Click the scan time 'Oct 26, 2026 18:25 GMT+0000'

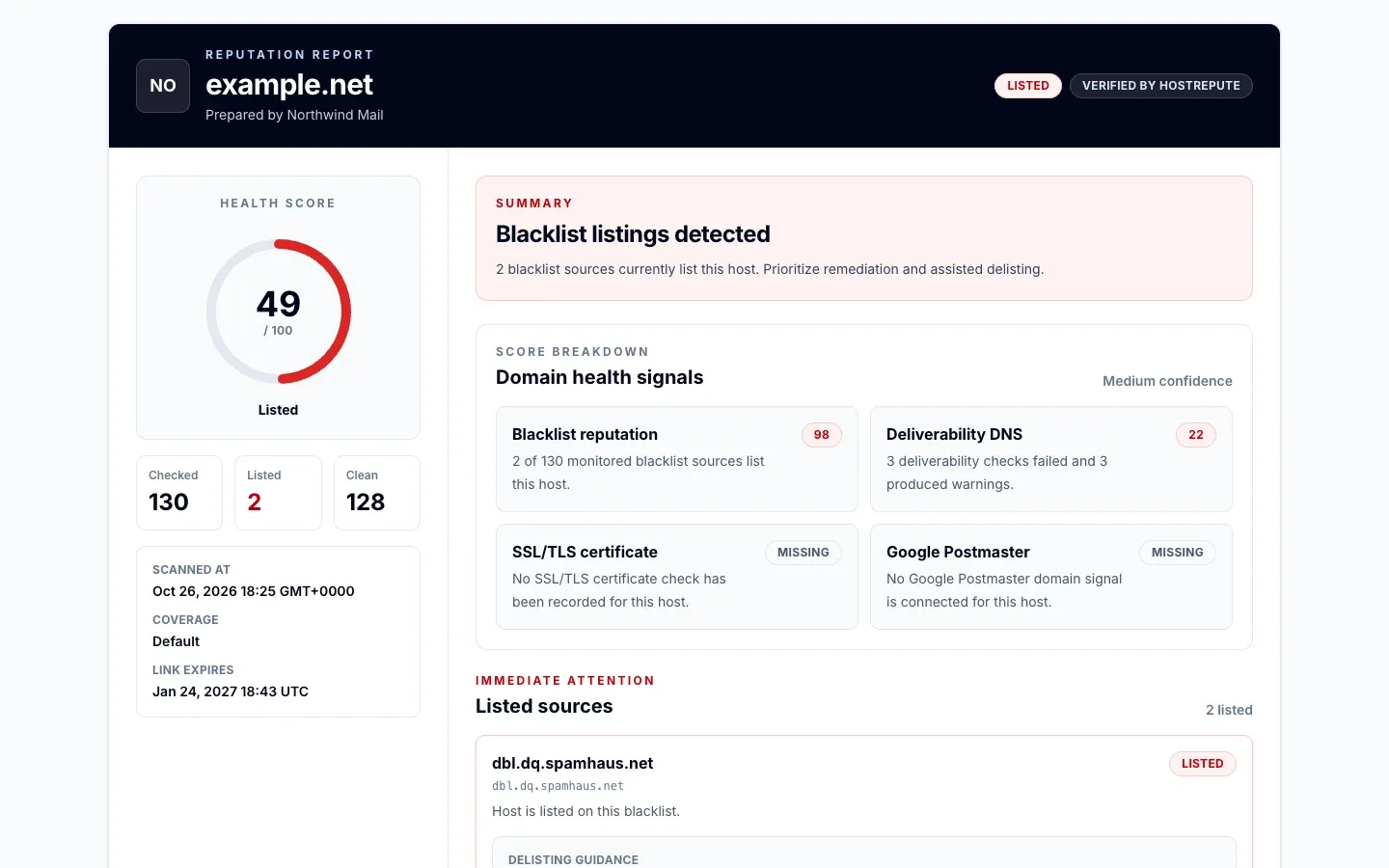[254, 591]
